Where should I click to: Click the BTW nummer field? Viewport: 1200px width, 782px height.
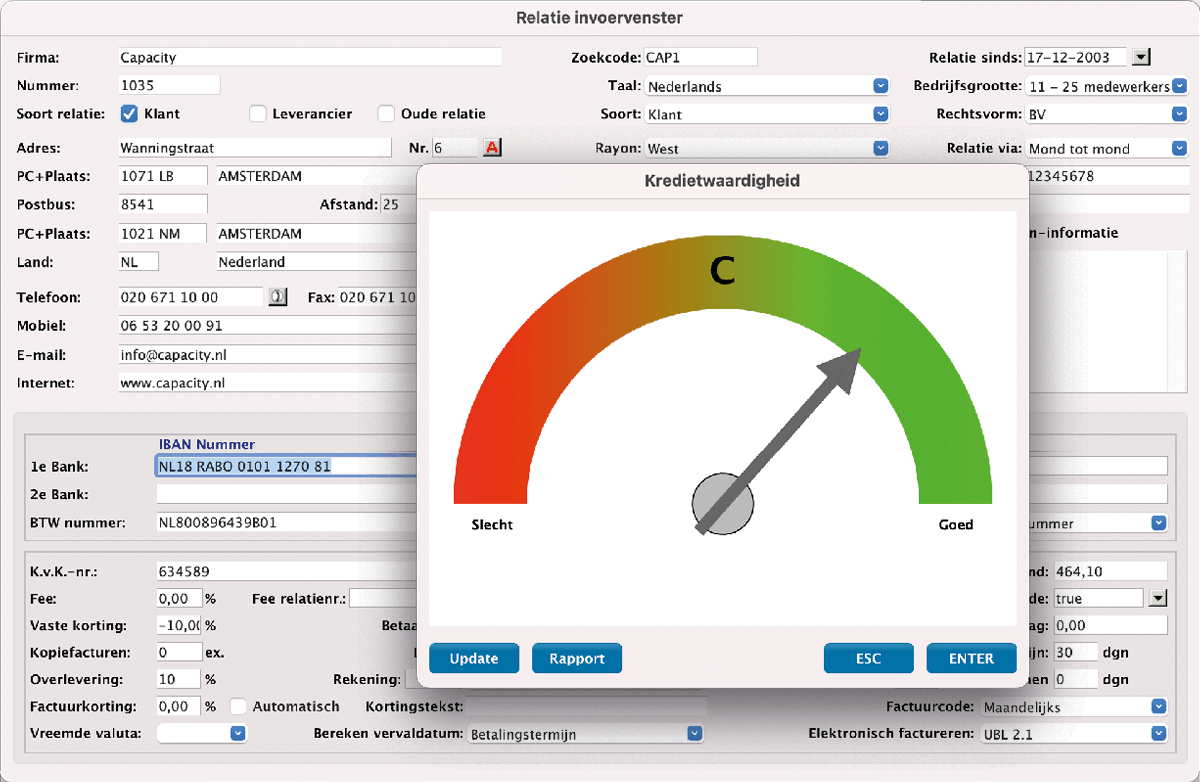[x=285, y=522]
